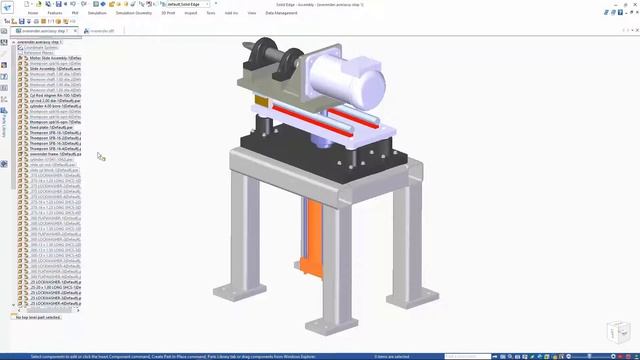Click the New document icon
The width and height of the screenshot is (640, 360).
coord(27,4)
